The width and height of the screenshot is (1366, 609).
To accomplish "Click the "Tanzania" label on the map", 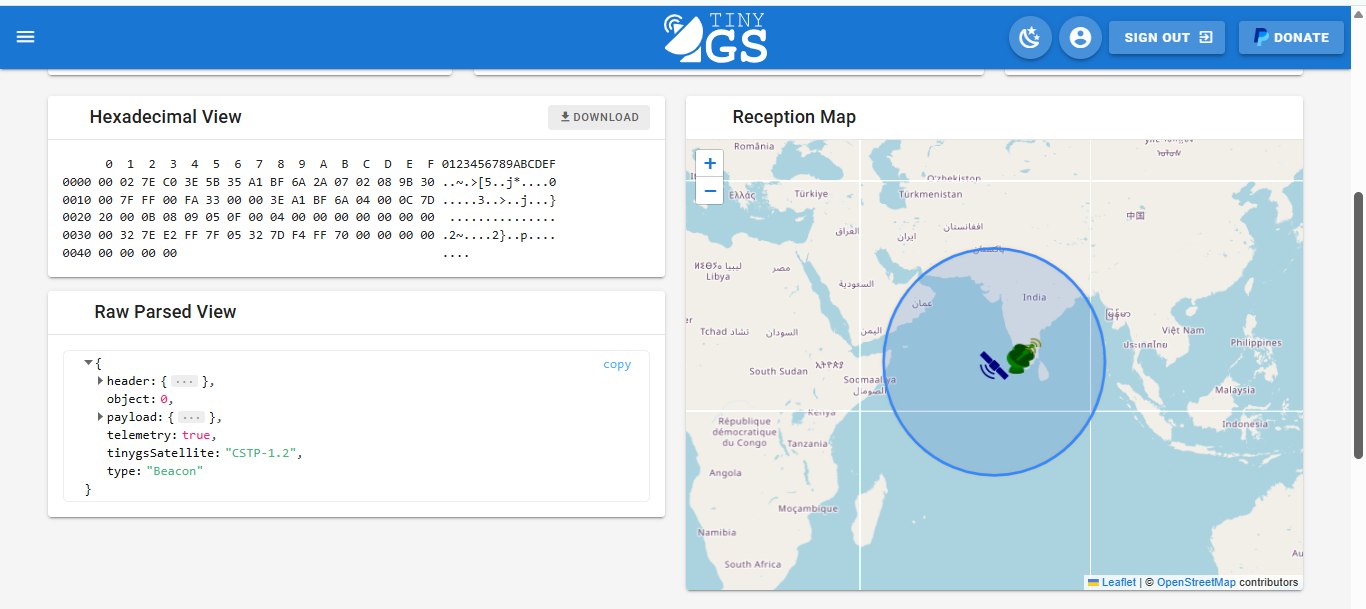I will (807, 443).
